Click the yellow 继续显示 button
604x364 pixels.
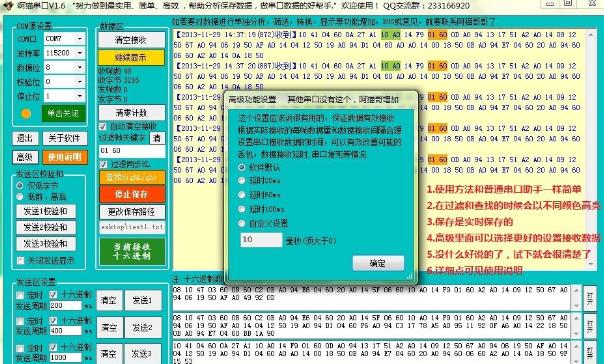pos(131,57)
